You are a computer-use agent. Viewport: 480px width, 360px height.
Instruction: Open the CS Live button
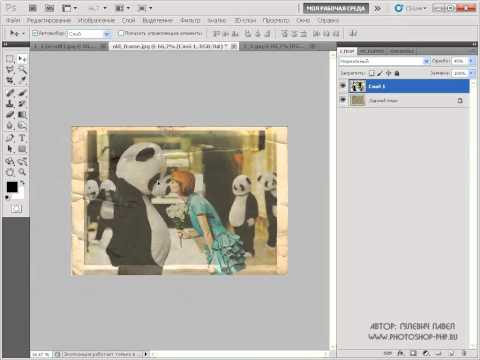point(410,8)
